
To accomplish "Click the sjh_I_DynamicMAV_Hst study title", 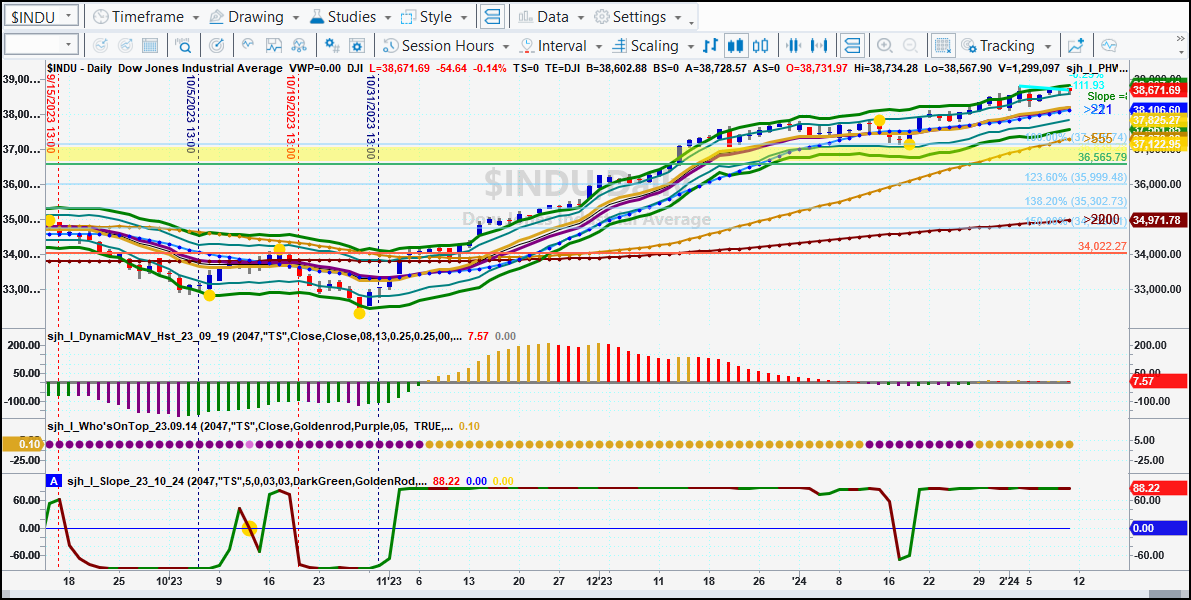I will tap(254, 336).
